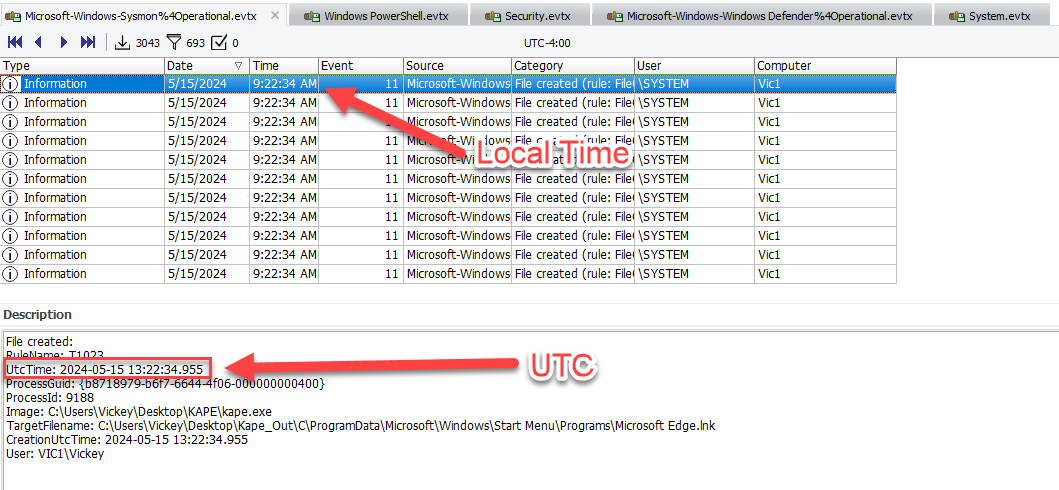
Task: Click the Date column sort arrow
Action: point(237,66)
